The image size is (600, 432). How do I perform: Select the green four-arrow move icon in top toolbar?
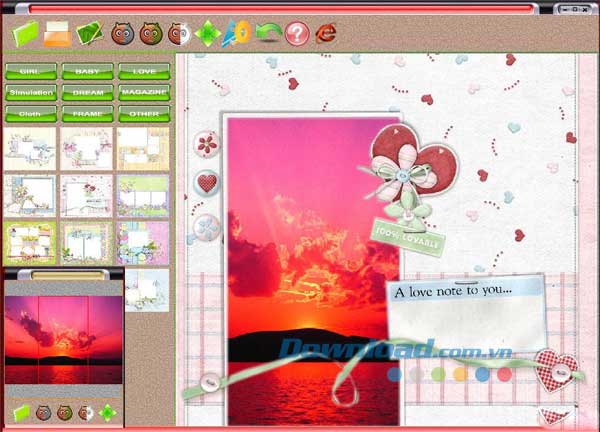pos(208,33)
